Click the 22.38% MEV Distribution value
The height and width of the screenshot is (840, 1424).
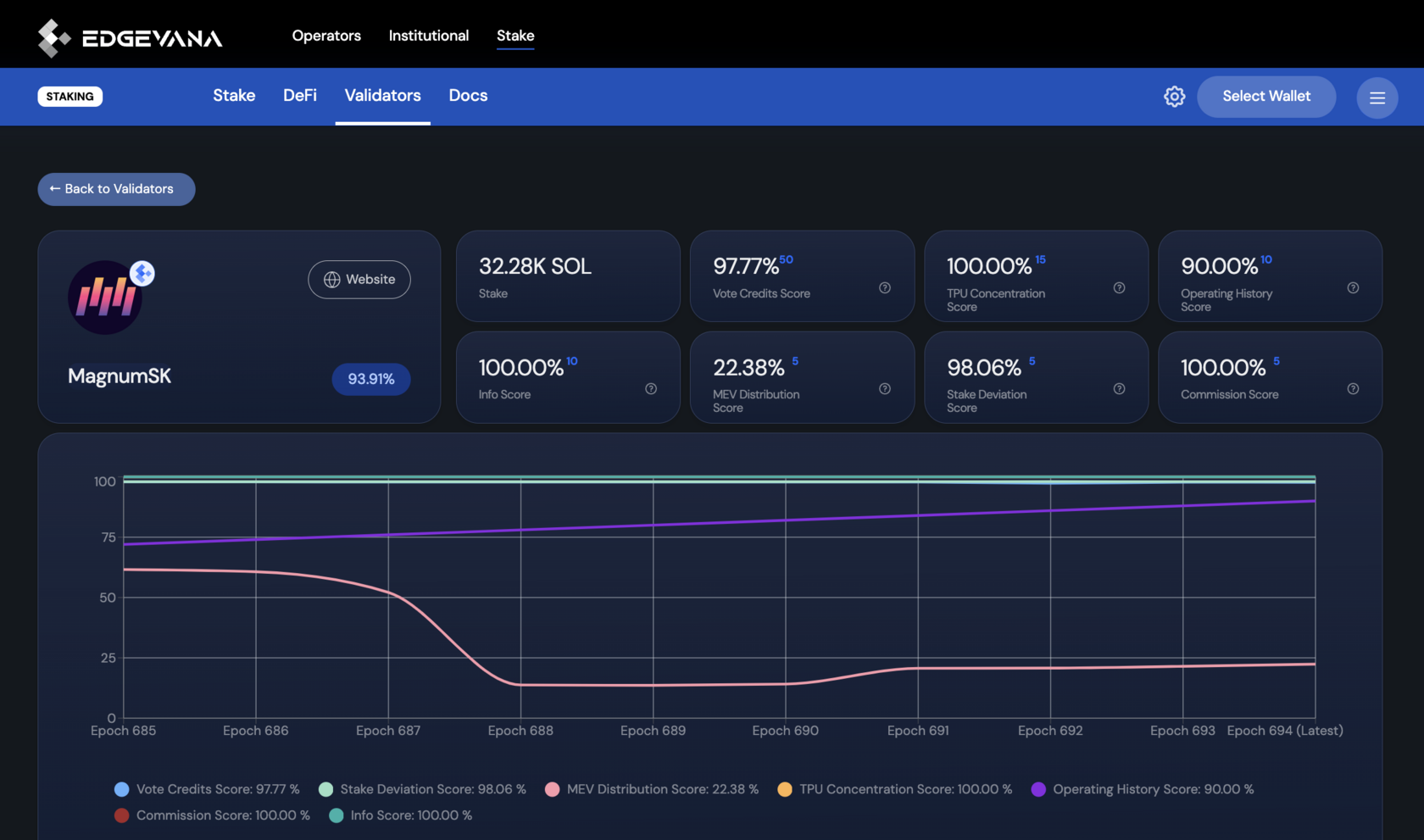click(x=748, y=368)
